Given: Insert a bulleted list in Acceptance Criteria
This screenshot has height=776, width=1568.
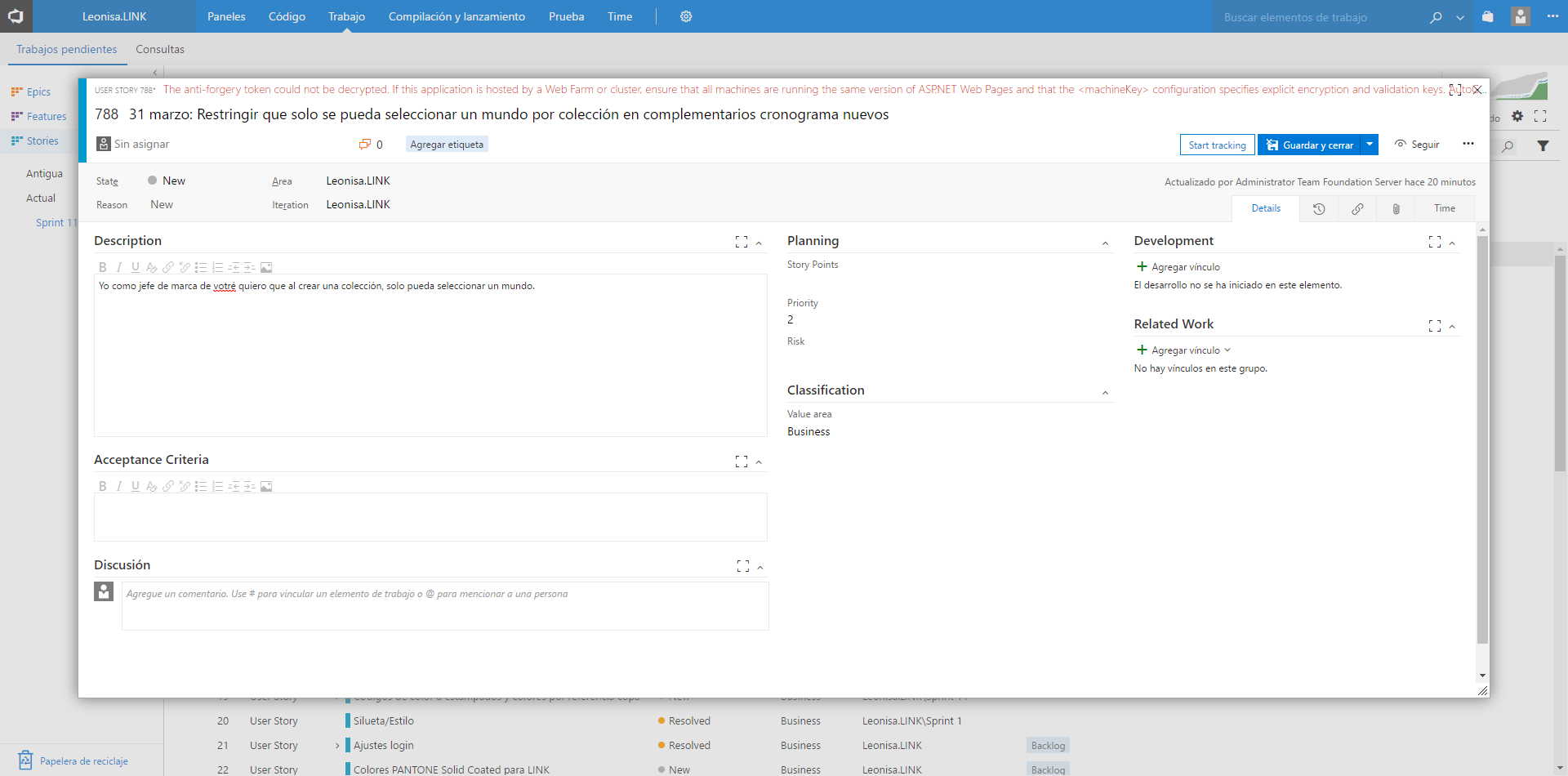Looking at the screenshot, I should pyautogui.click(x=201, y=486).
